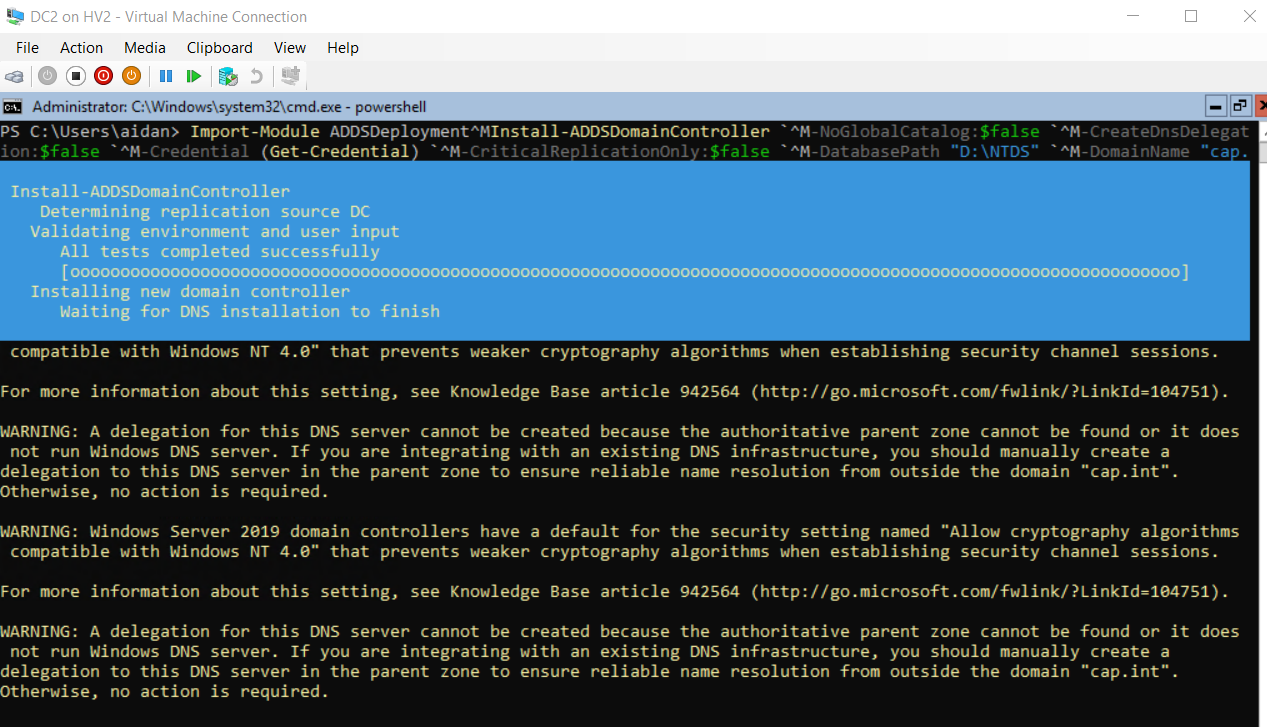Screen dimensions: 1267x727
Task: Minimize the Virtual Machine Connection window
Action: pyautogui.click(x=1133, y=17)
